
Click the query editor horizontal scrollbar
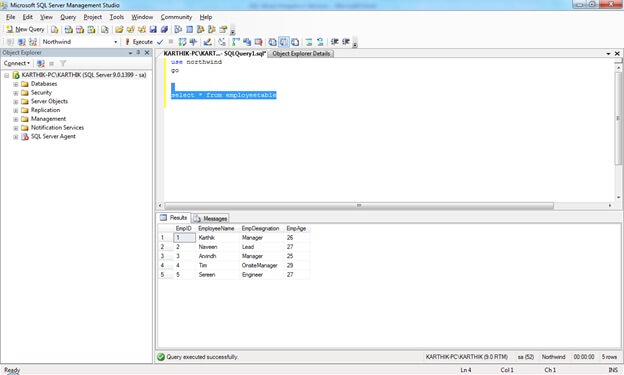pos(359,205)
